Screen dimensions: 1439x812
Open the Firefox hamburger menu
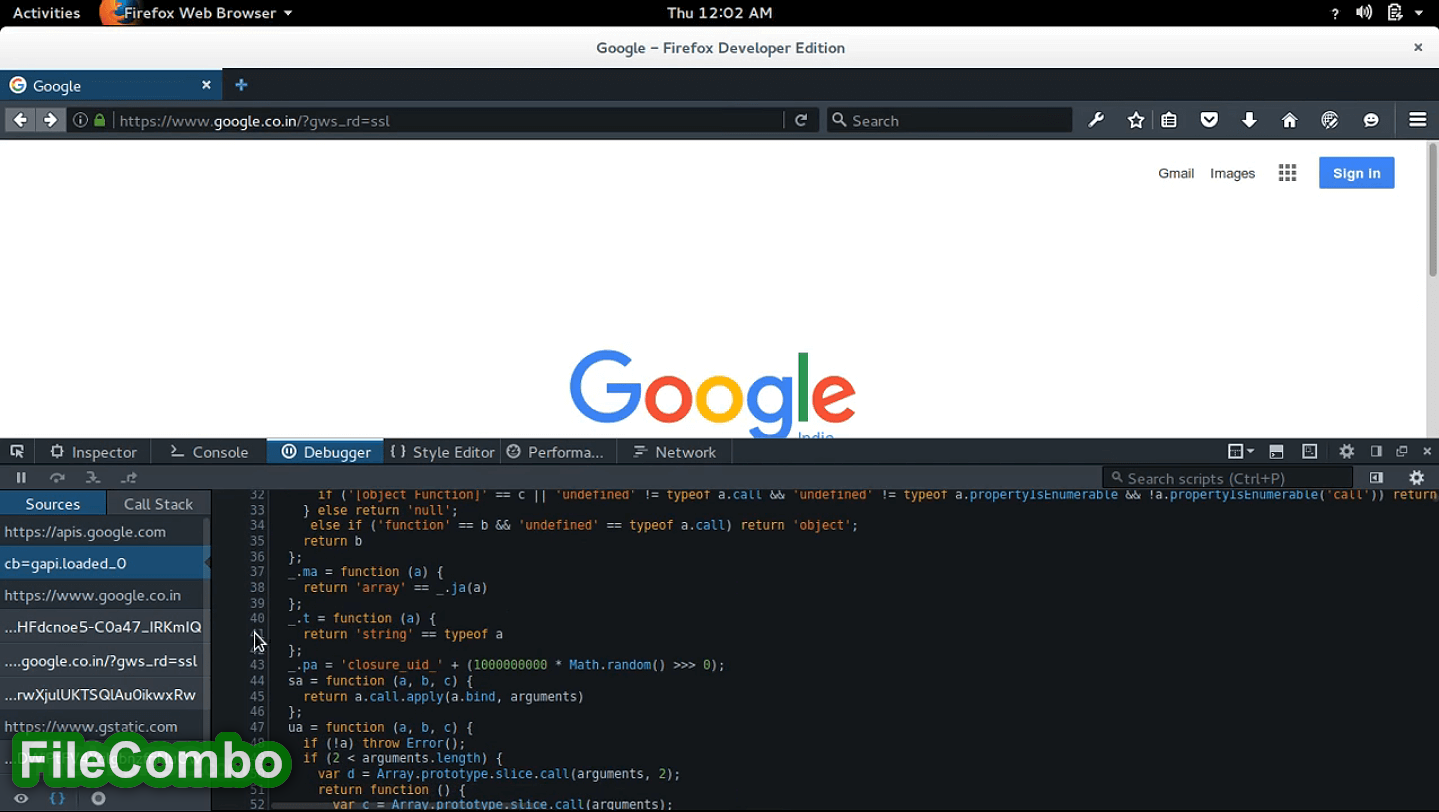(1417, 120)
